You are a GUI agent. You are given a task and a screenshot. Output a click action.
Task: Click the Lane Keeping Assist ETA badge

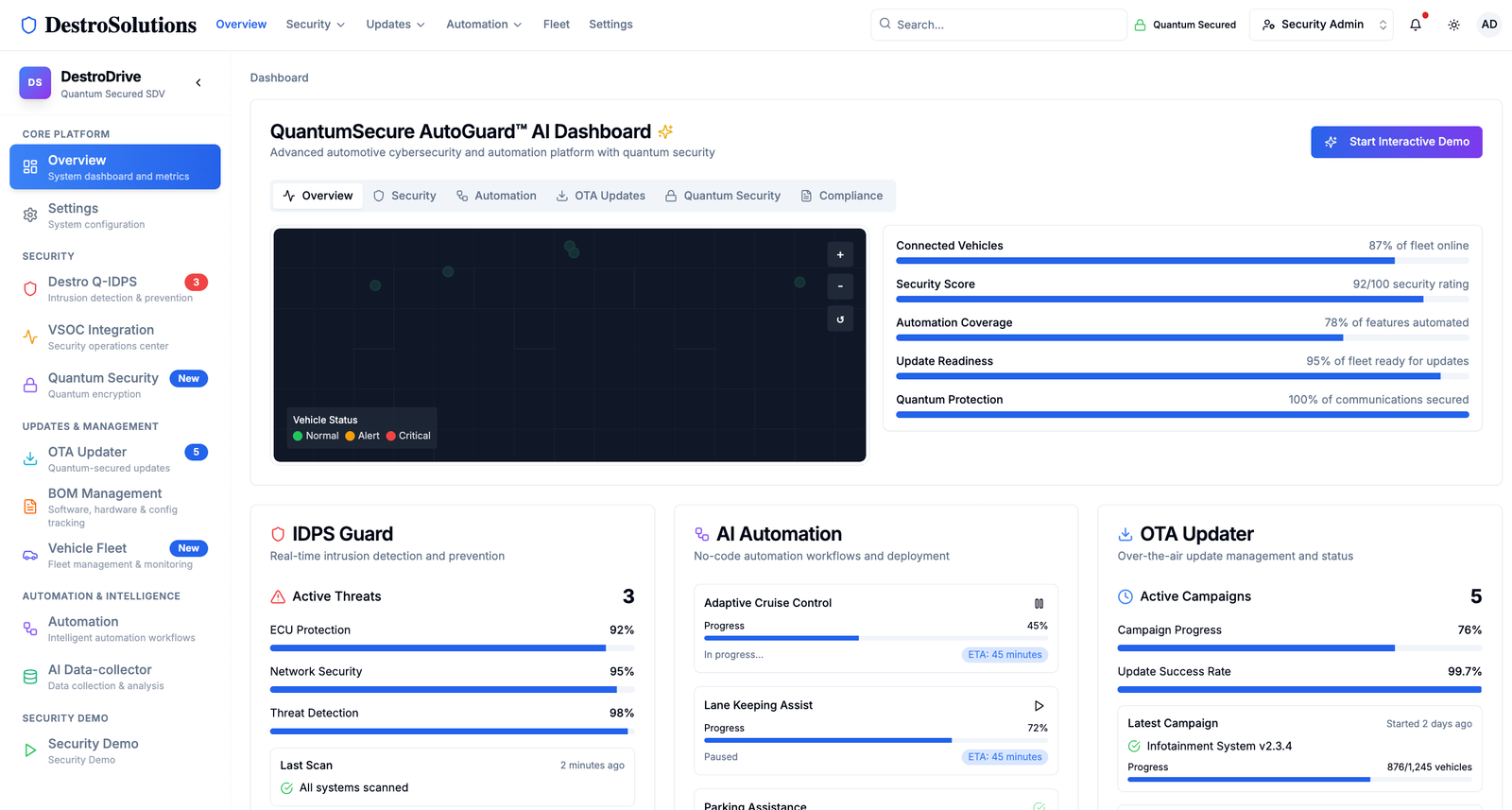coord(1005,757)
